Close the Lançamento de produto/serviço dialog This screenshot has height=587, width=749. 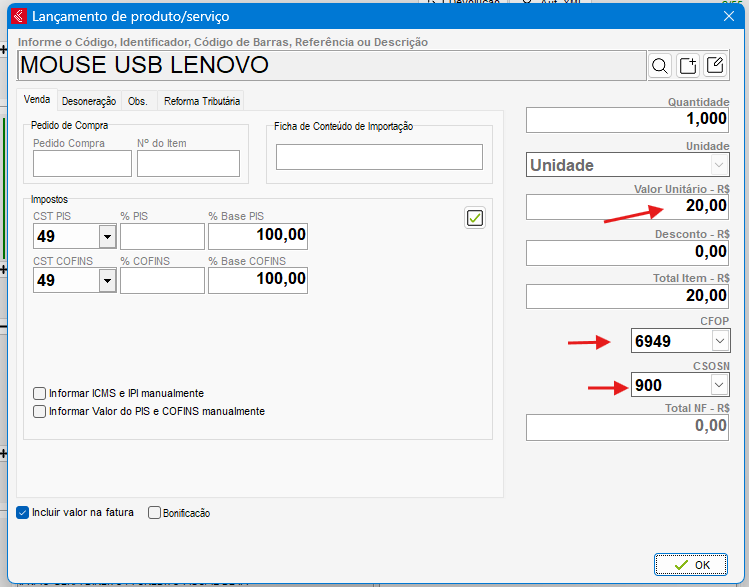(x=728, y=16)
